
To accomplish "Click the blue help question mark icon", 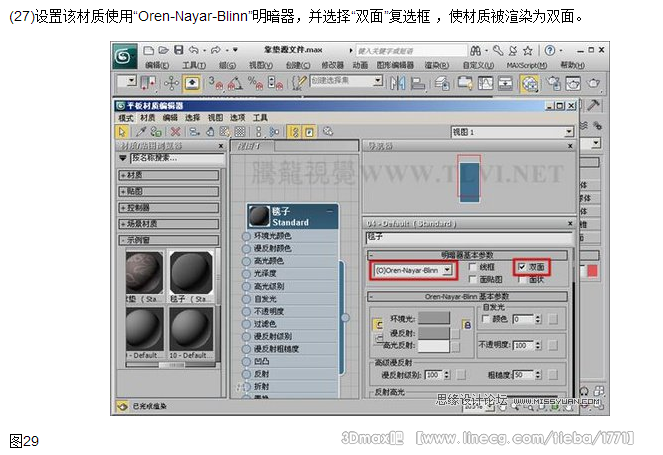I will [550, 50].
